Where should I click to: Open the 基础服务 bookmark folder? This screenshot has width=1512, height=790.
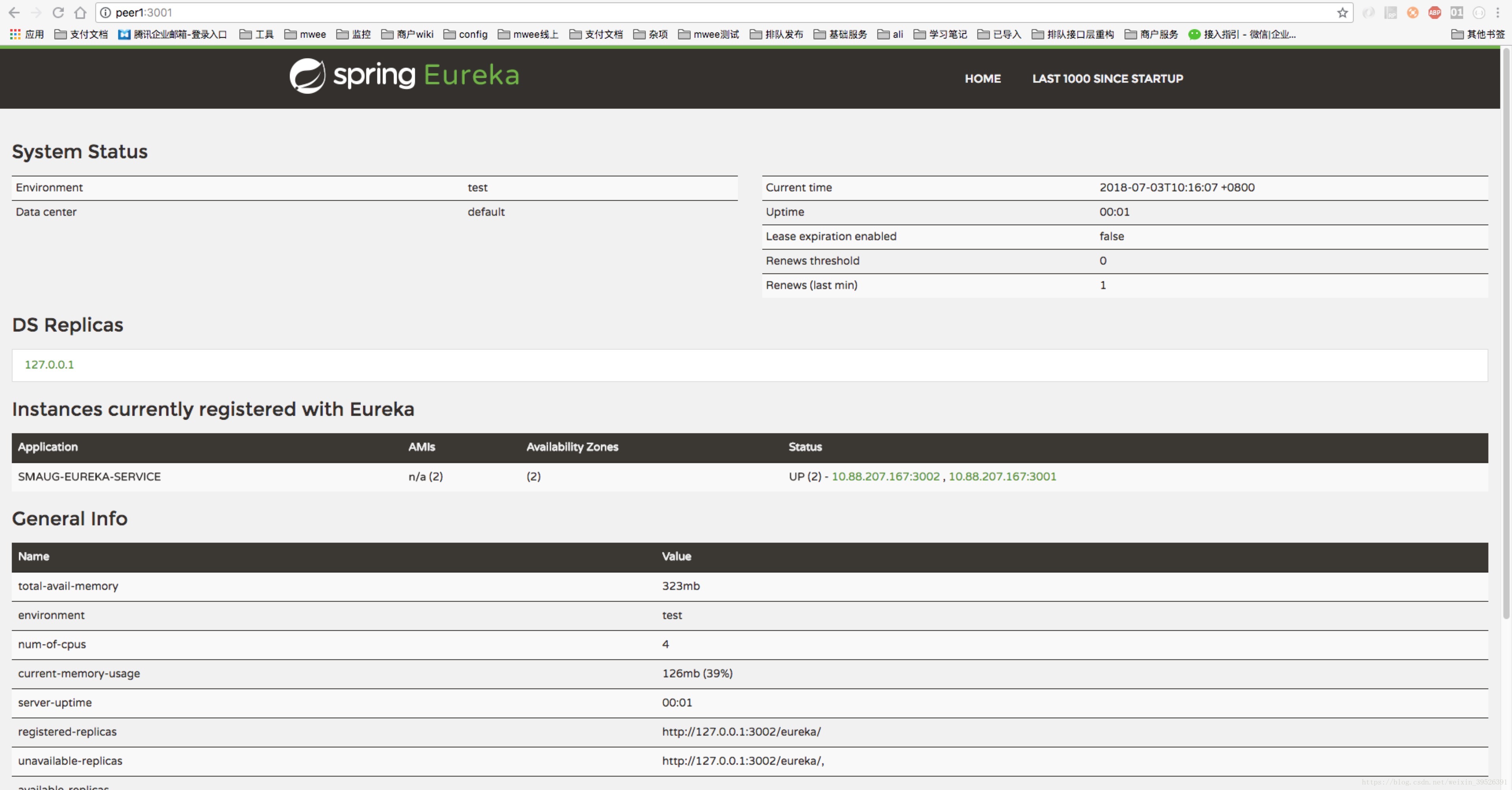(x=841, y=34)
